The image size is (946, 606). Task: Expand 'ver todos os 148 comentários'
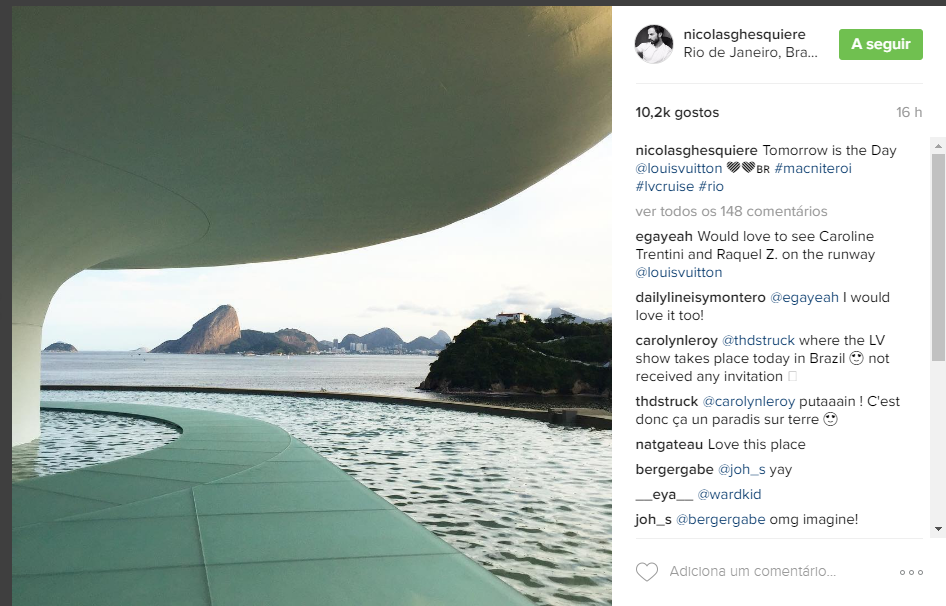(x=731, y=211)
